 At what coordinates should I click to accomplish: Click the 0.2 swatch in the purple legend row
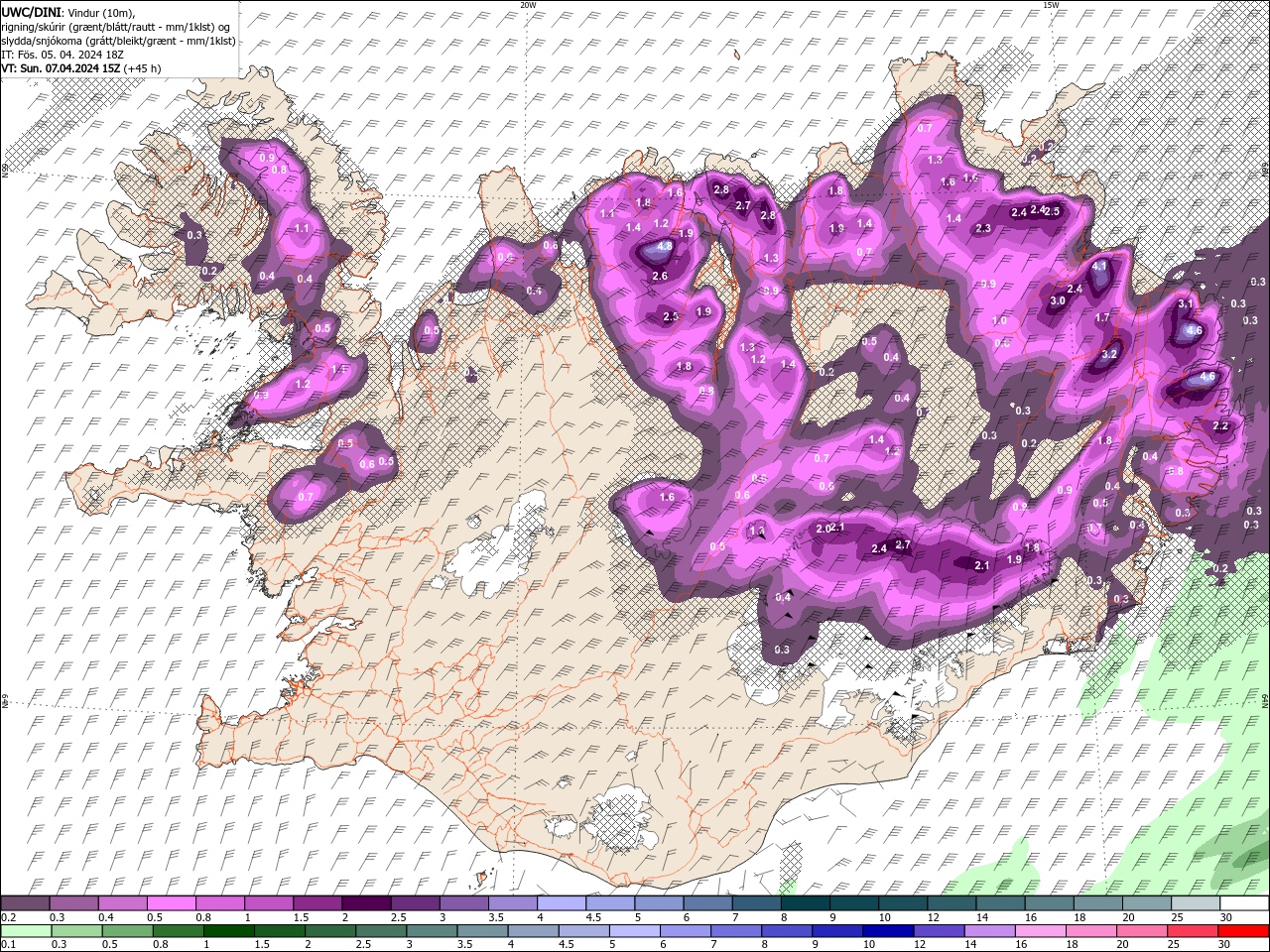[25, 902]
